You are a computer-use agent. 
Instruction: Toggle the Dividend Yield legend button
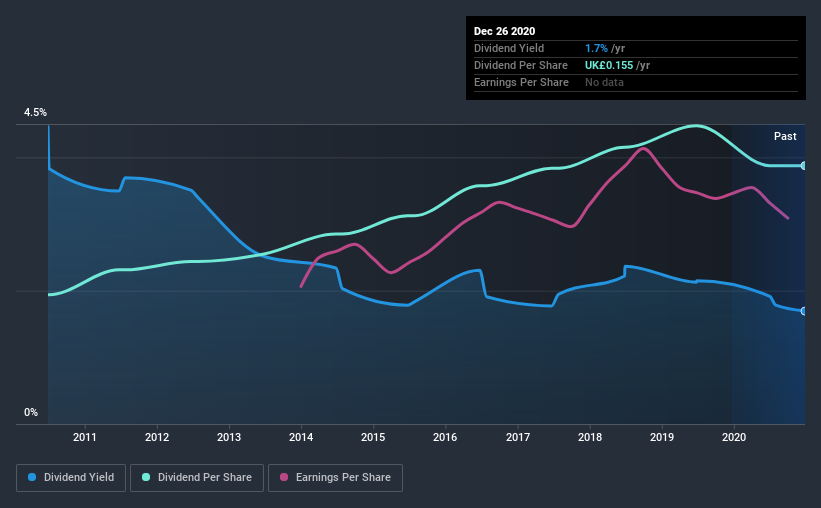pos(71,478)
